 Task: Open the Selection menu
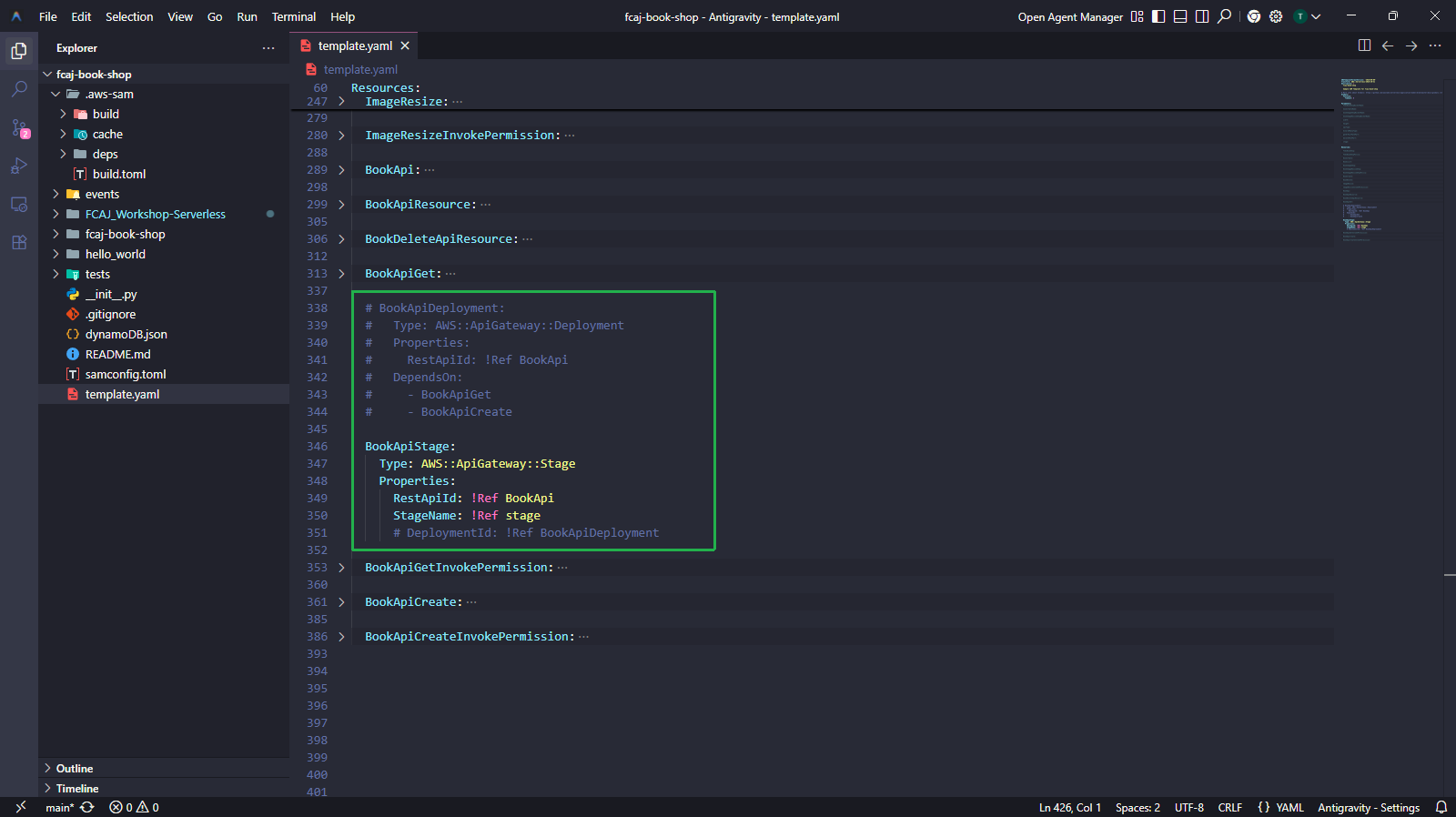click(x=129, y=16)
